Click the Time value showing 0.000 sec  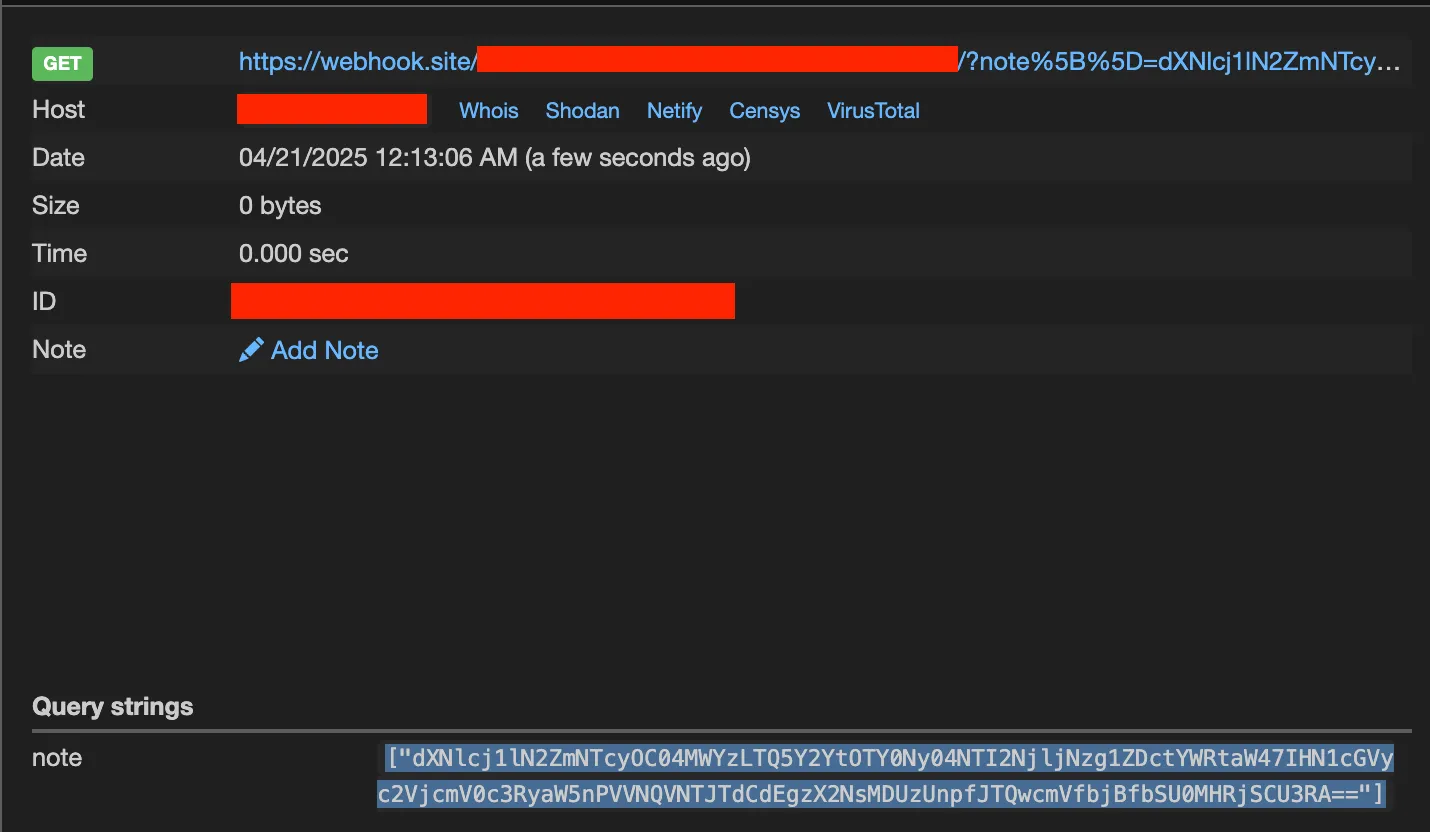tap(293, 253)
